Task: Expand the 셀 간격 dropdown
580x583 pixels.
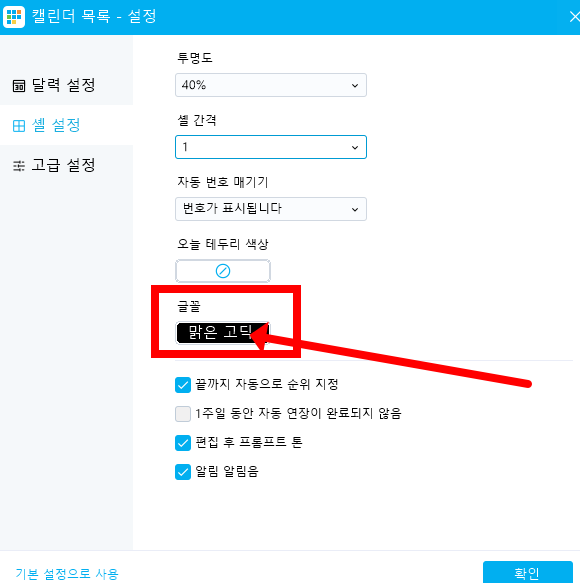Action: pyautogui.click(x=271, y=147)
